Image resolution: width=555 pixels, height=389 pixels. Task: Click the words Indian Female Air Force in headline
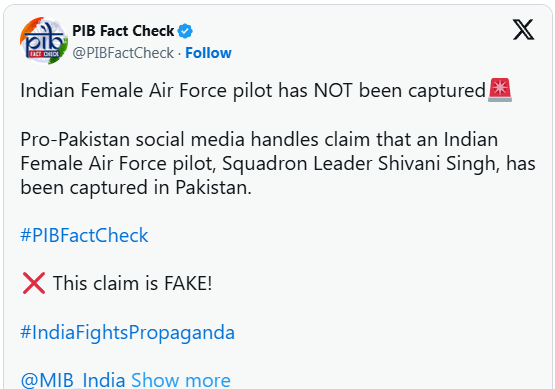pos(124,91)
